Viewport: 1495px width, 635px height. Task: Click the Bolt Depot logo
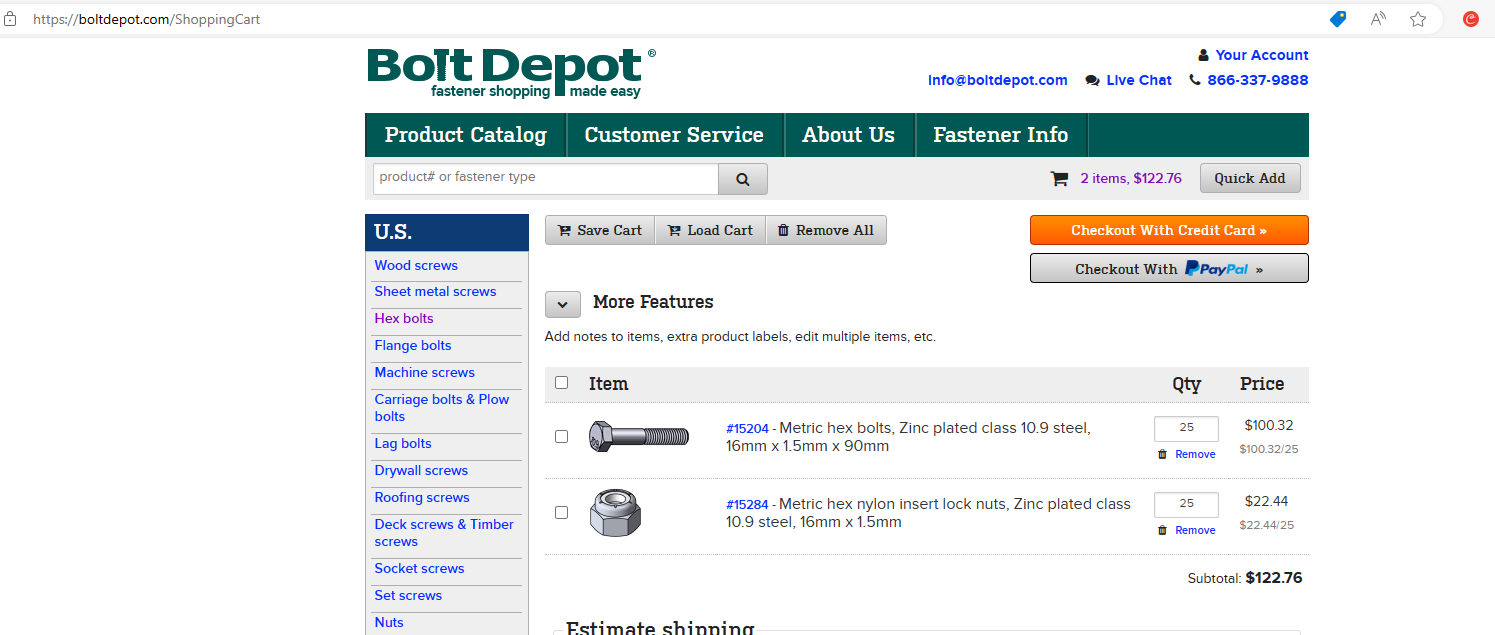pos(512,74)
